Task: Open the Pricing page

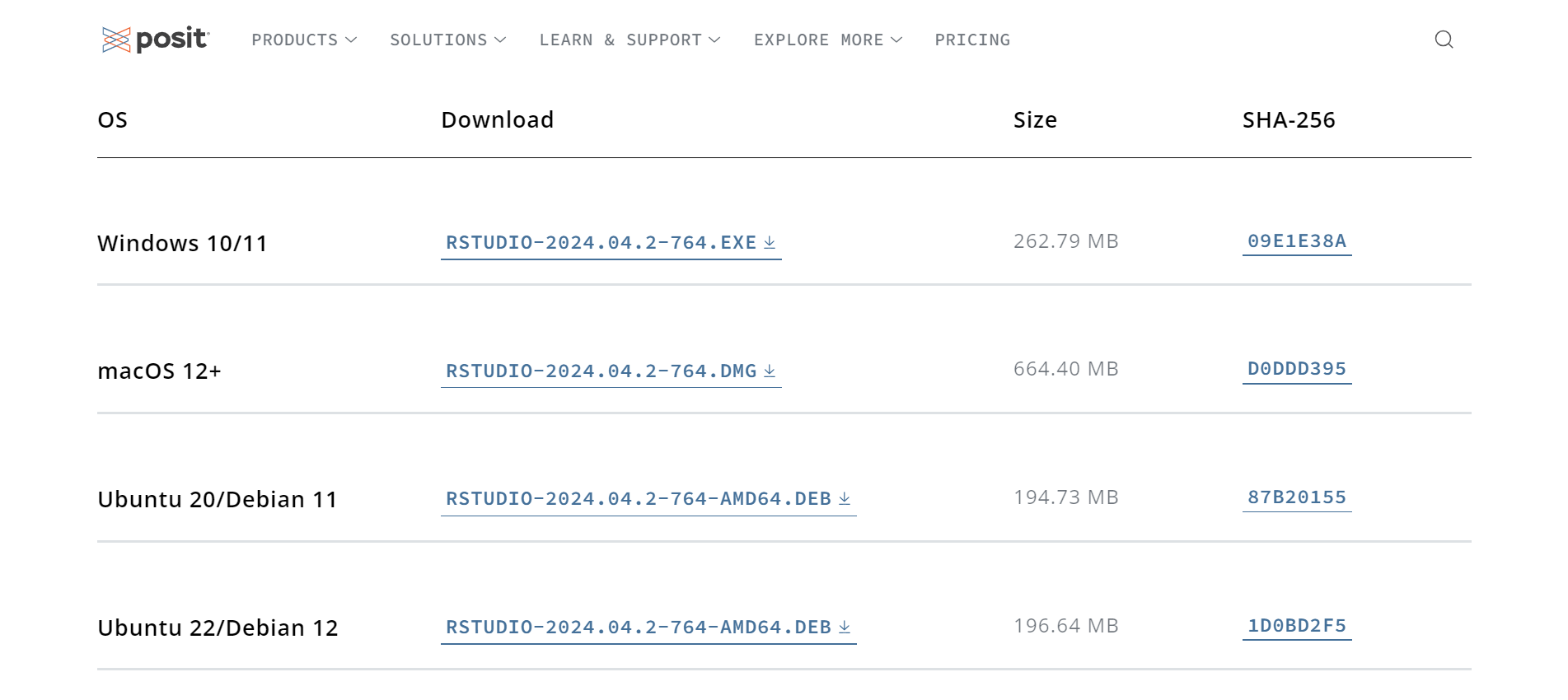Action: coord(972,40)
